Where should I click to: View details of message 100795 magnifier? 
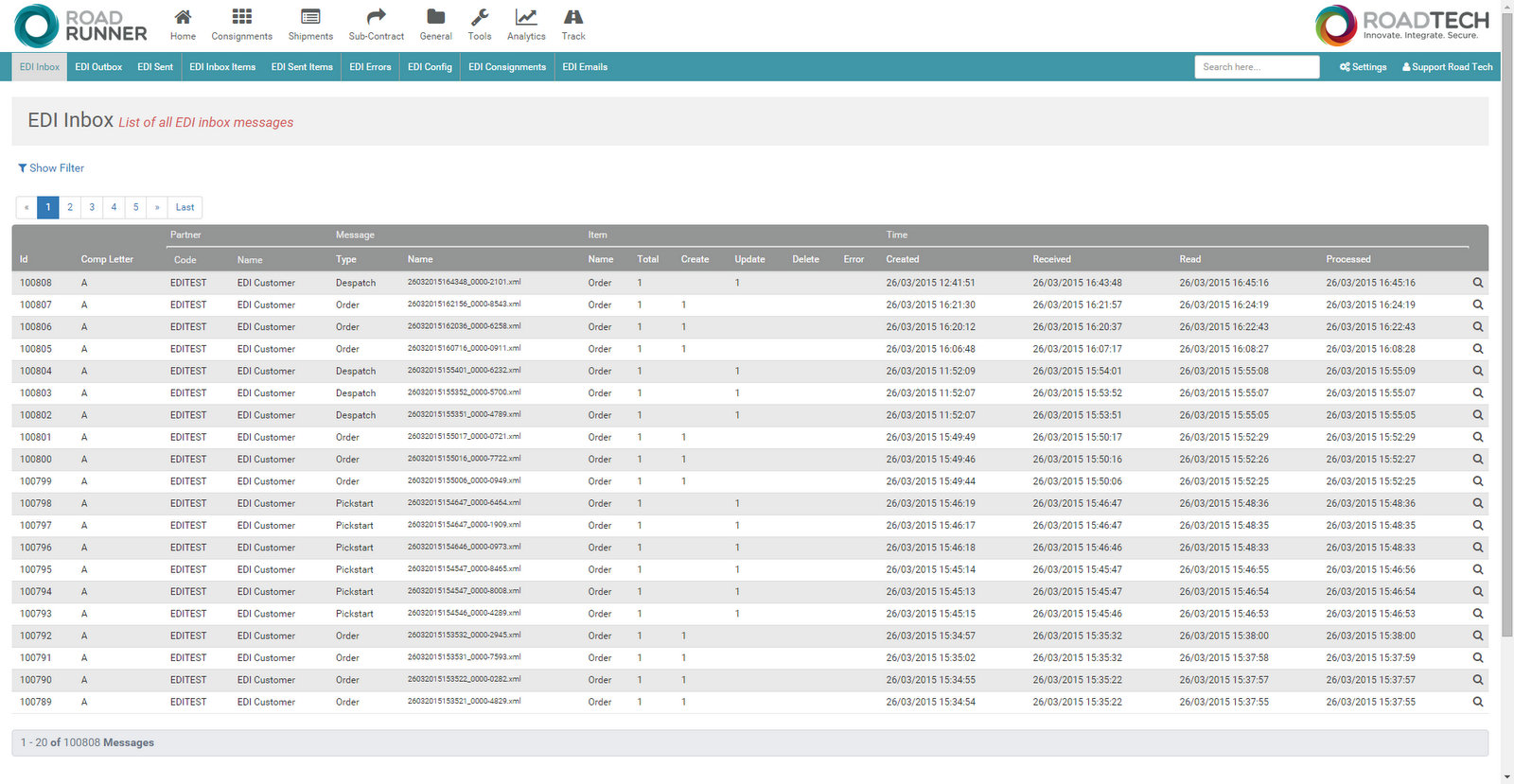1477,569
